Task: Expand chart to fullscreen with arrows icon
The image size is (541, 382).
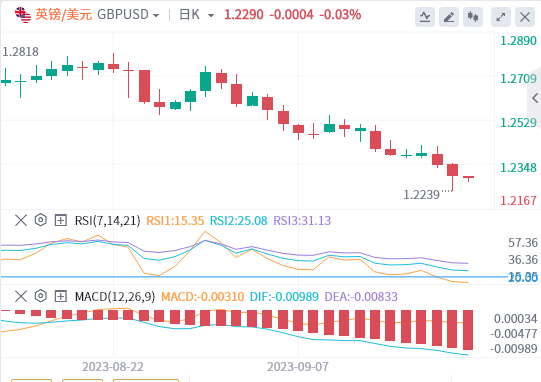Action: click(x=501, y=17)
